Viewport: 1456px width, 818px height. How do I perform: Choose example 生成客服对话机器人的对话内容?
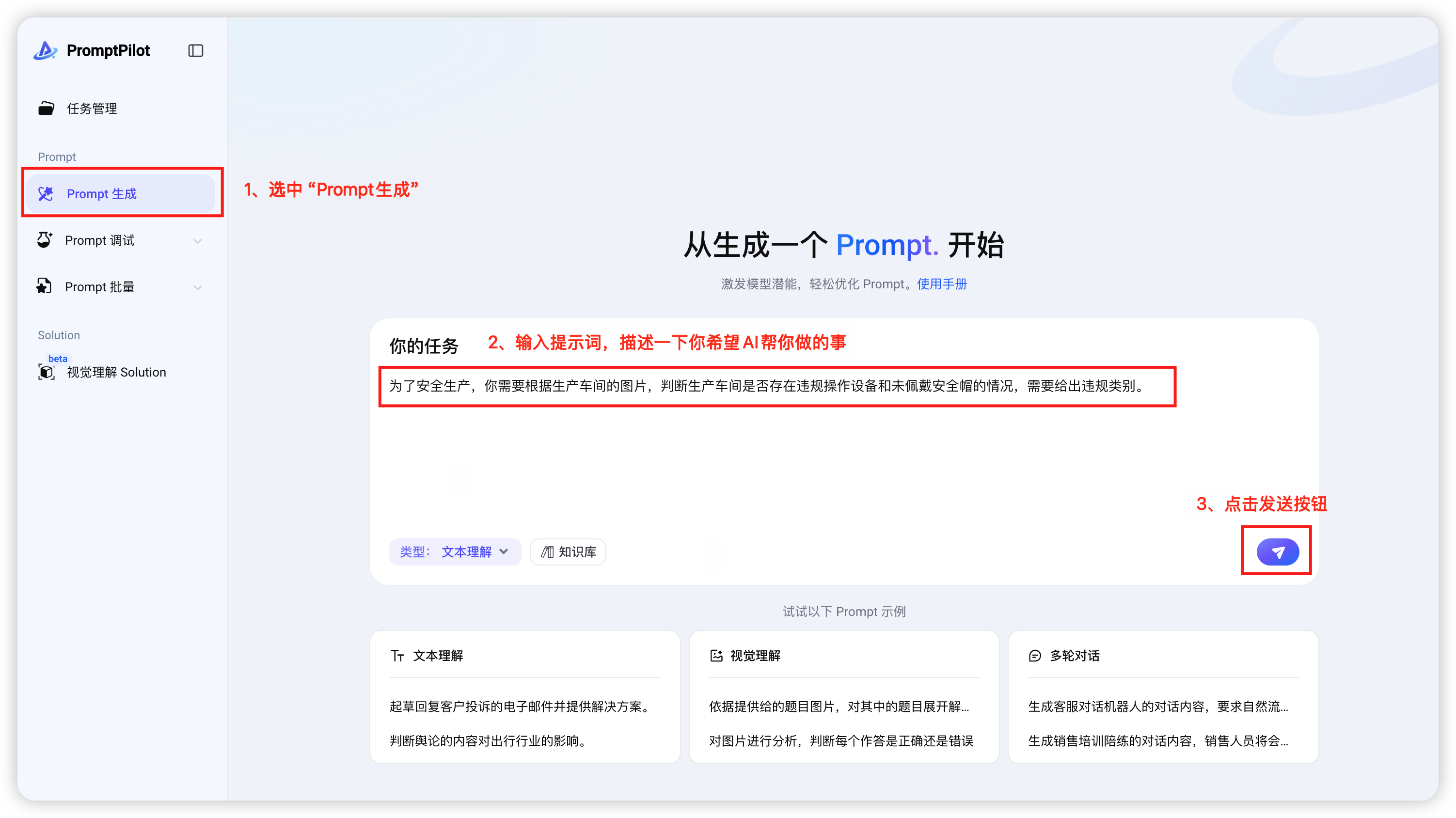coord(1157,707)
